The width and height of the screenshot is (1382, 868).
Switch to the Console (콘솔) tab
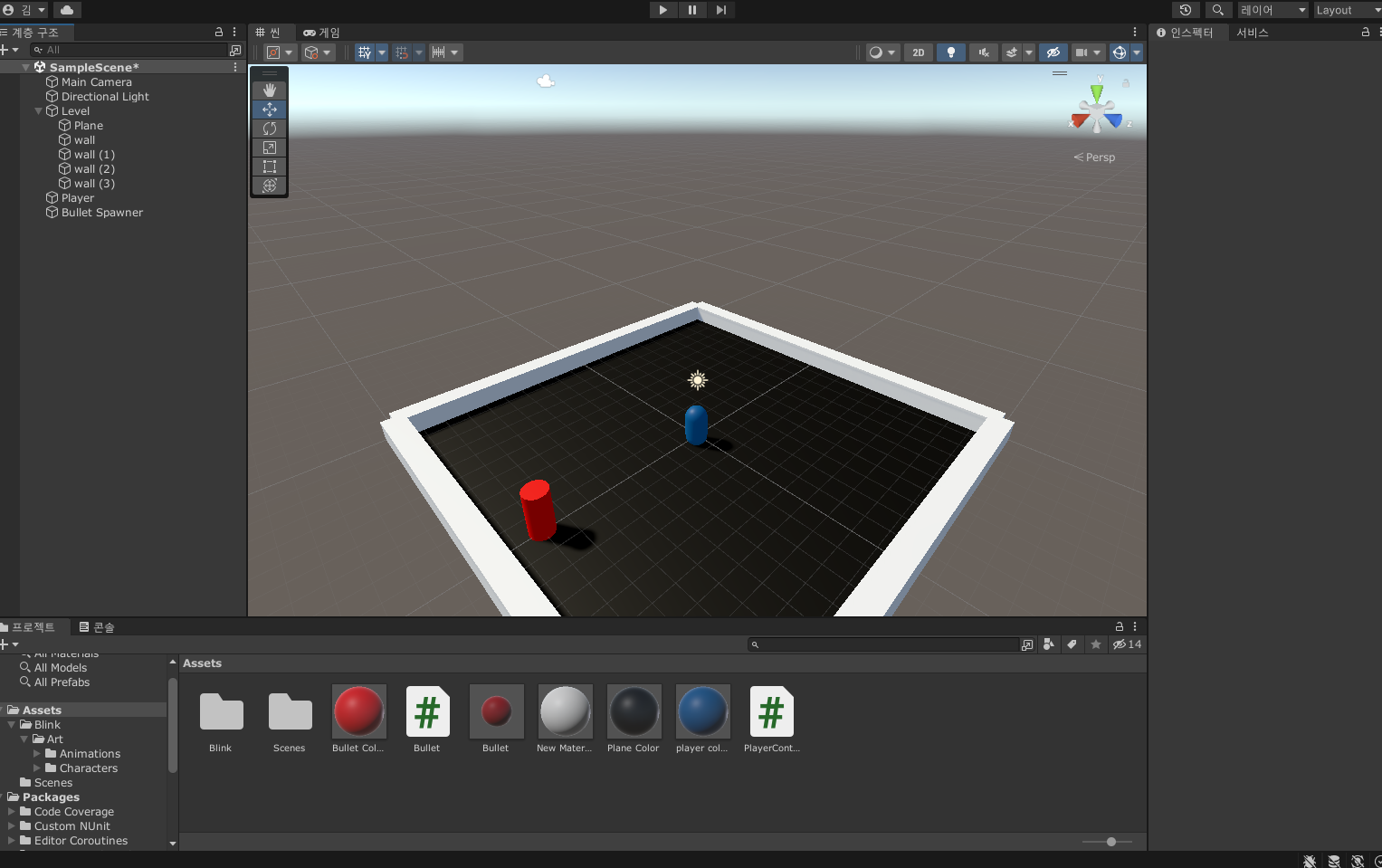coord(97,627)
